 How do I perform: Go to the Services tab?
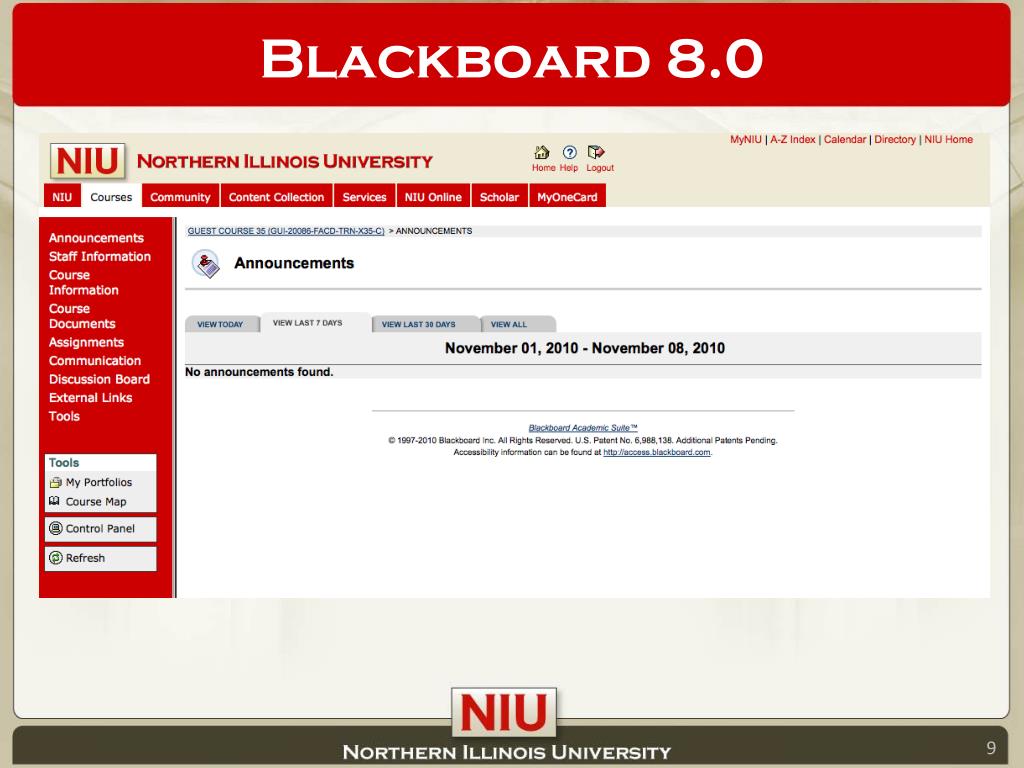click(x=364, y=197)
